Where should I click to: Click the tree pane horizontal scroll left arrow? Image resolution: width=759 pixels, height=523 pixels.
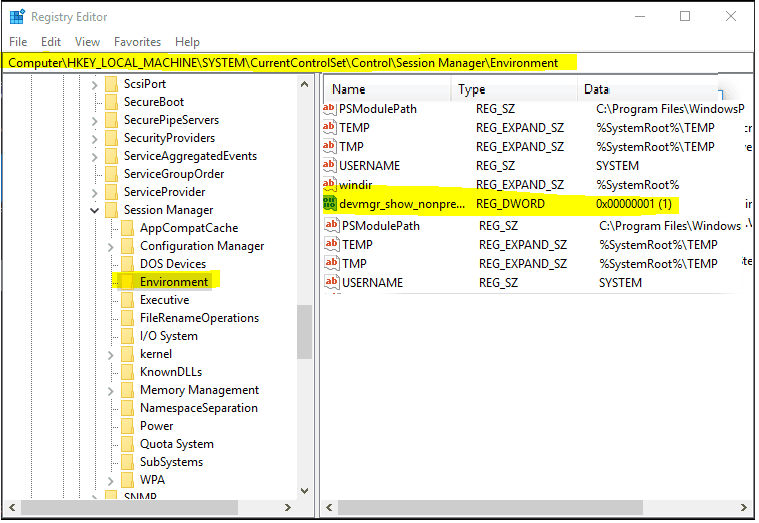12,508
